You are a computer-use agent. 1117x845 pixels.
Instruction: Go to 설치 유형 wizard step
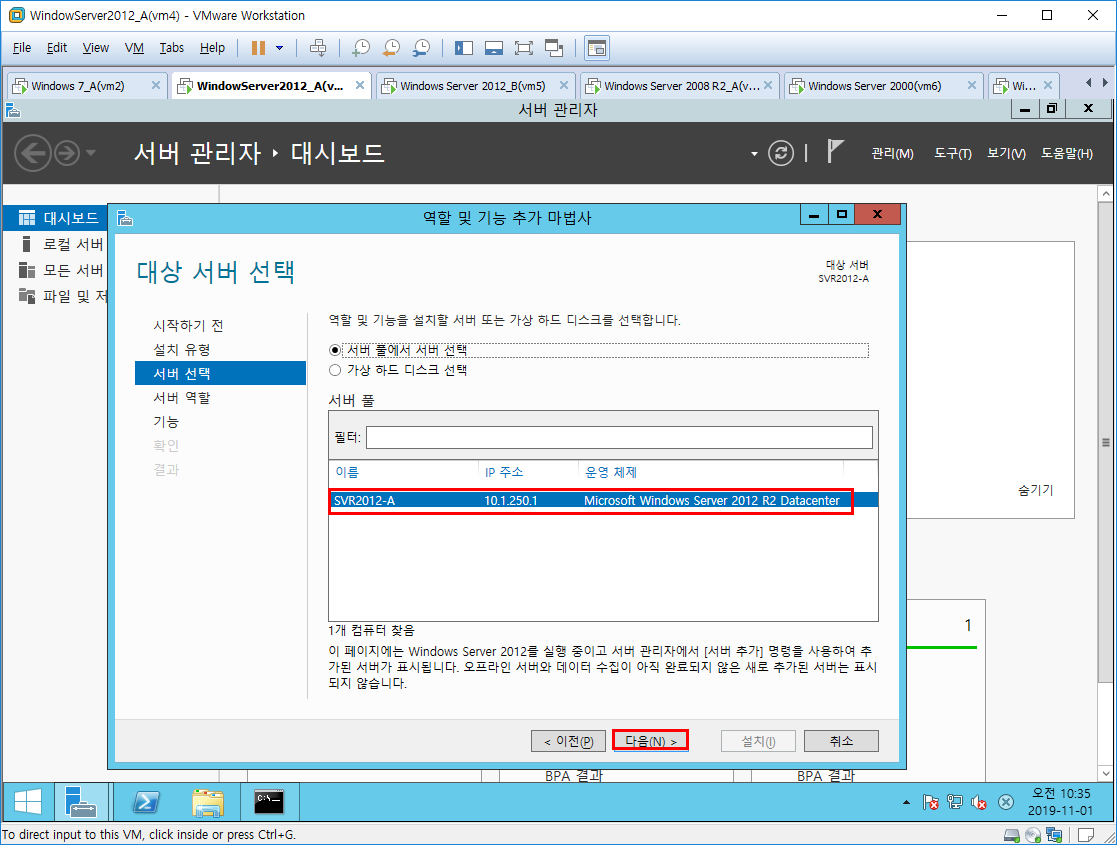[182, 350]
